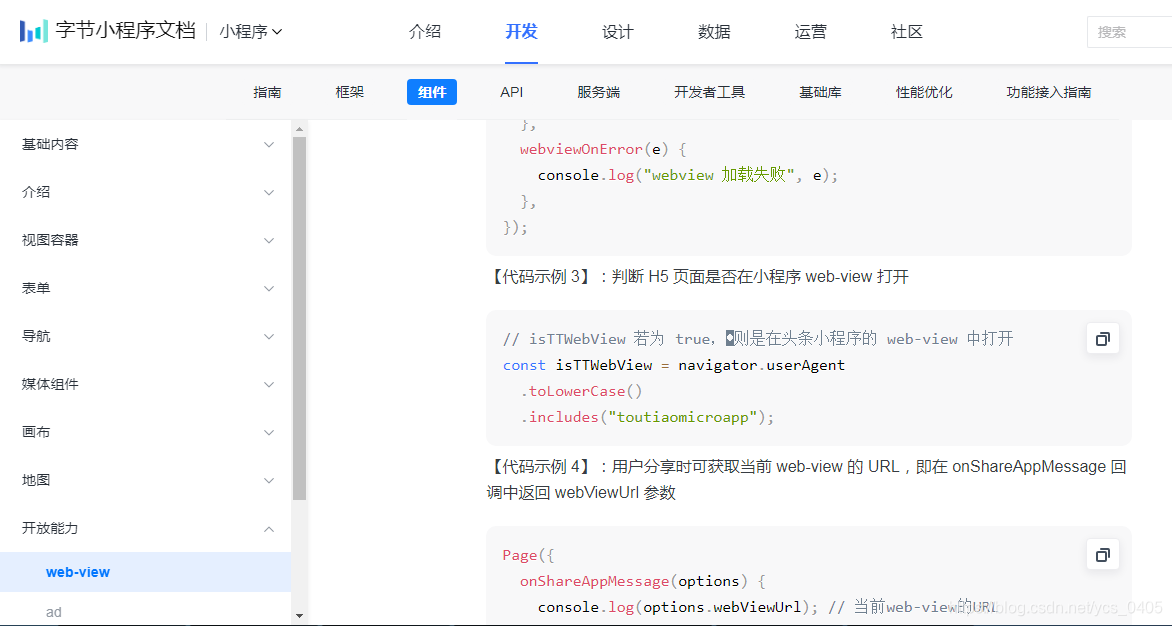
Task: Copy code example 4 using copy icon
Action: click(1102, 554)
